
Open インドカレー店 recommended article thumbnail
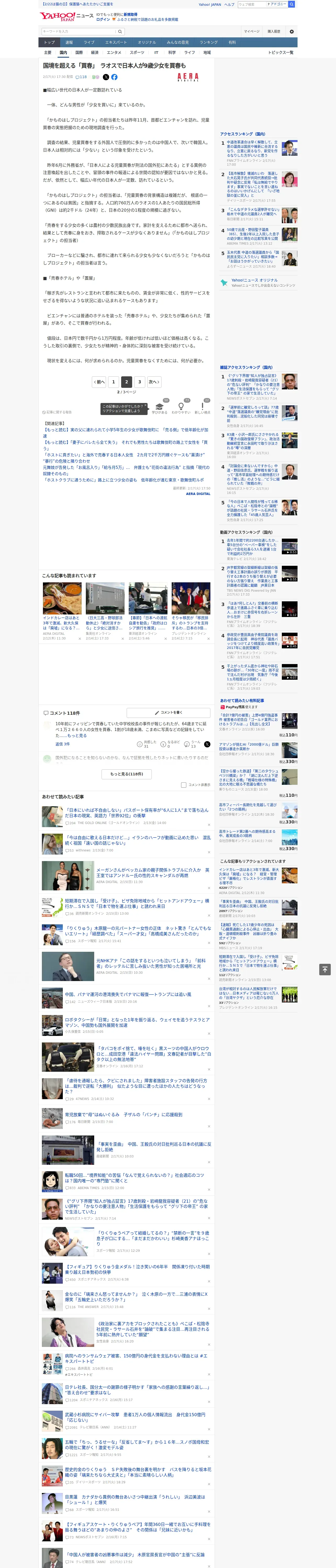[62, 598]
